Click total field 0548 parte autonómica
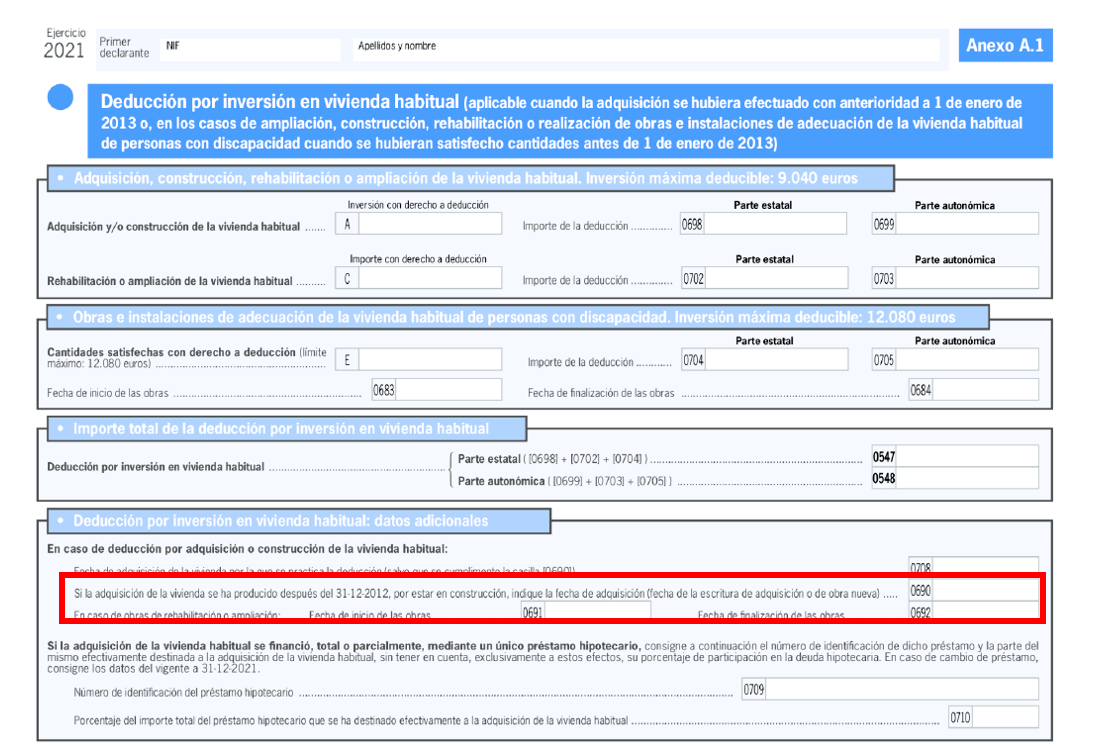This screenshot has width=1095, height=754. pos(967,479)
